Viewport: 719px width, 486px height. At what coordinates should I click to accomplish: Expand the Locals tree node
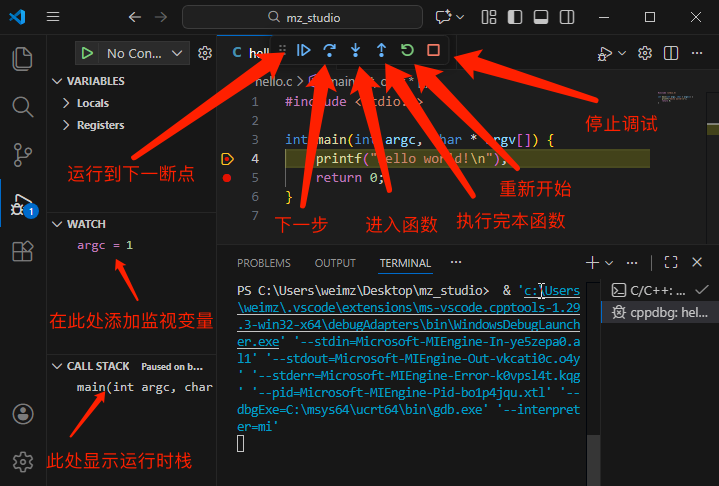tap(66, 103)
